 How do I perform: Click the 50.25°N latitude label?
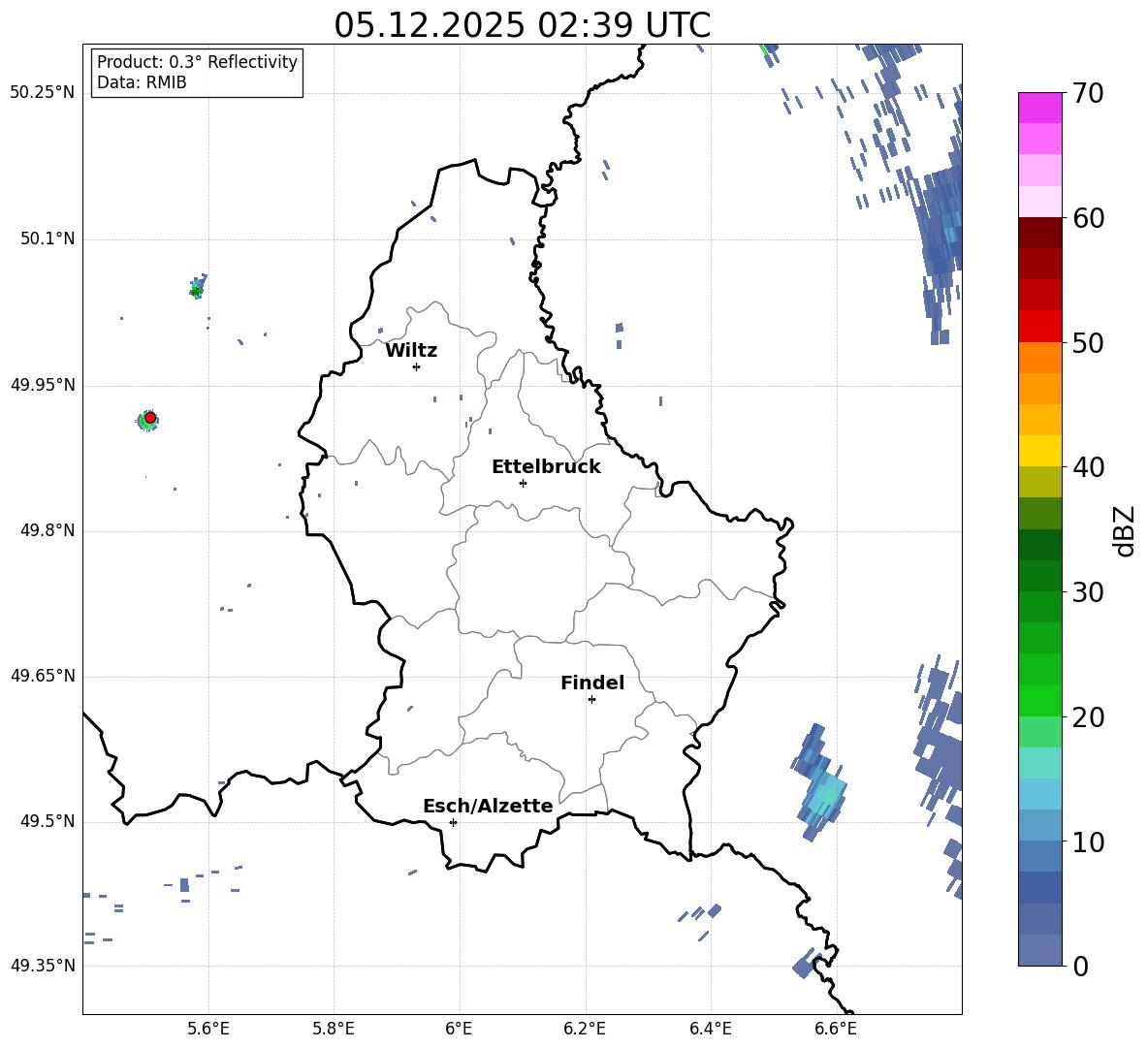pos(42,93)
